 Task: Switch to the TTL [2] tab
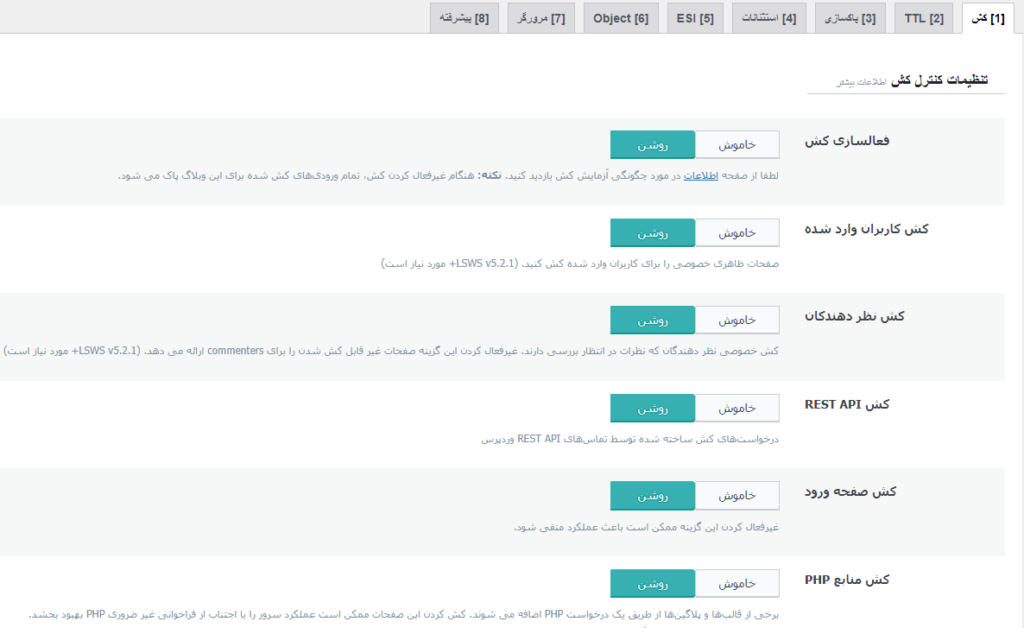click(x=922, y=17)
